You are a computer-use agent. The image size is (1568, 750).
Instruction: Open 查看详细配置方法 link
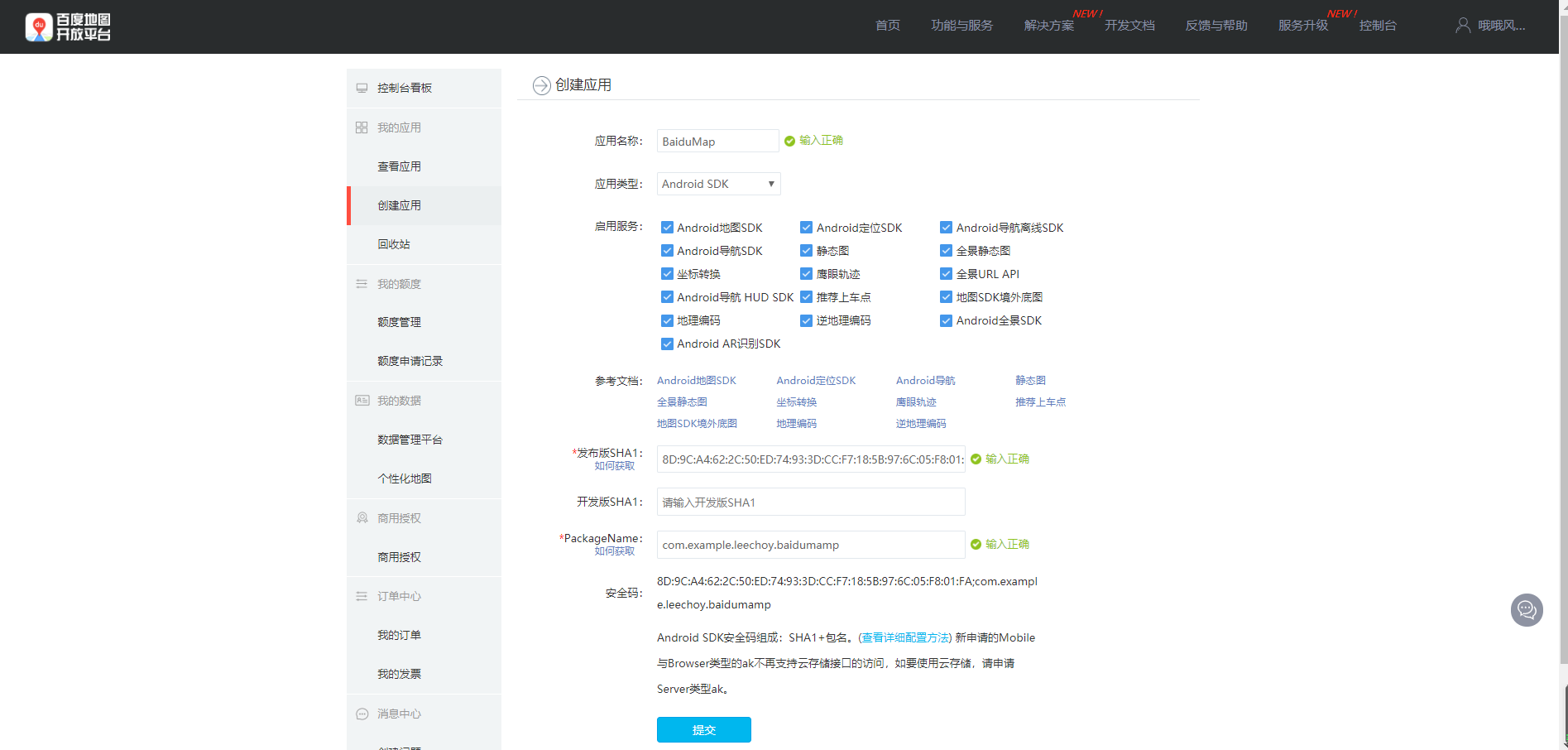point(905,637)
